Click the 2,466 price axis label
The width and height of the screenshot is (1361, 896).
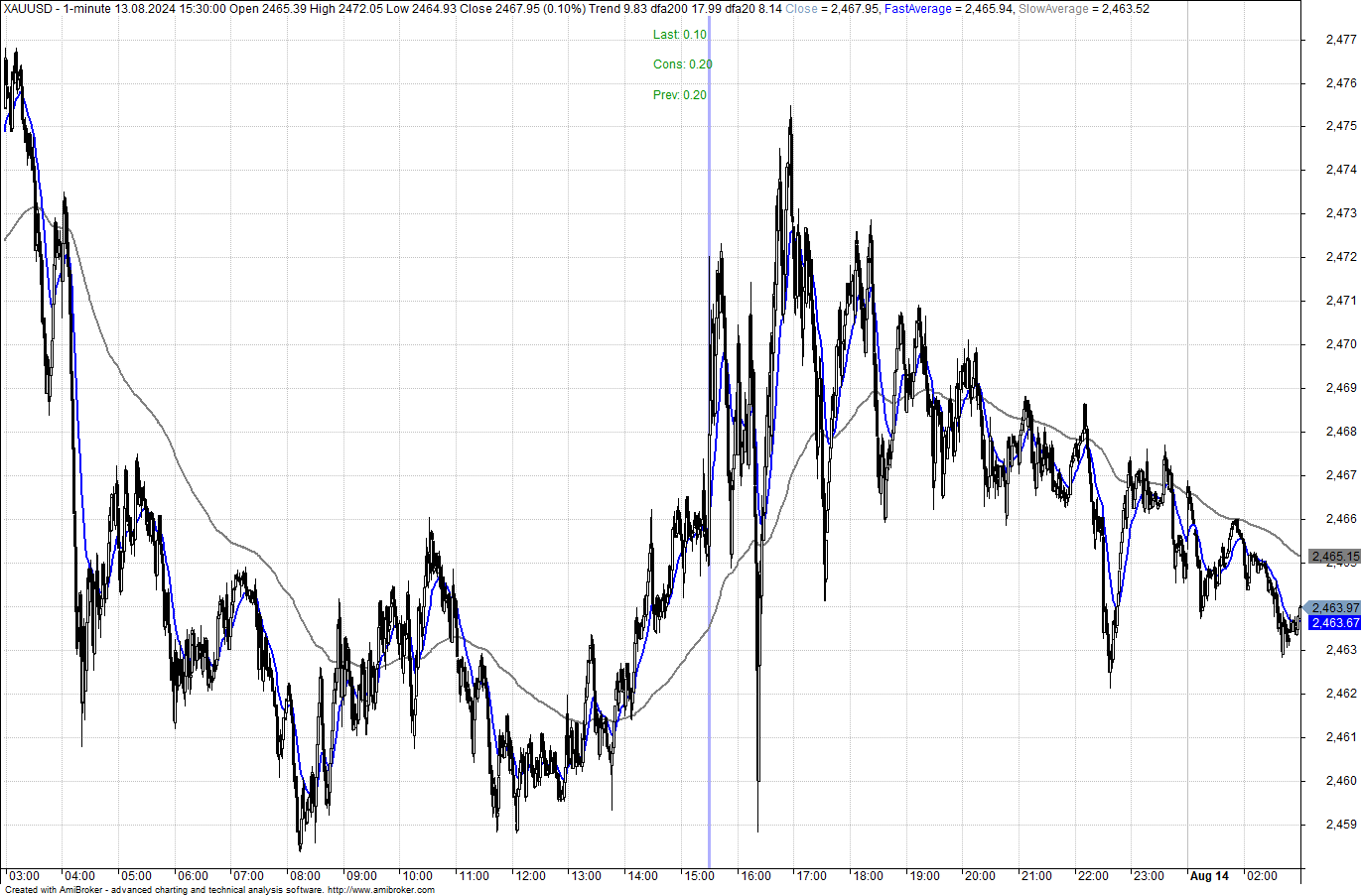[1341, 519]
